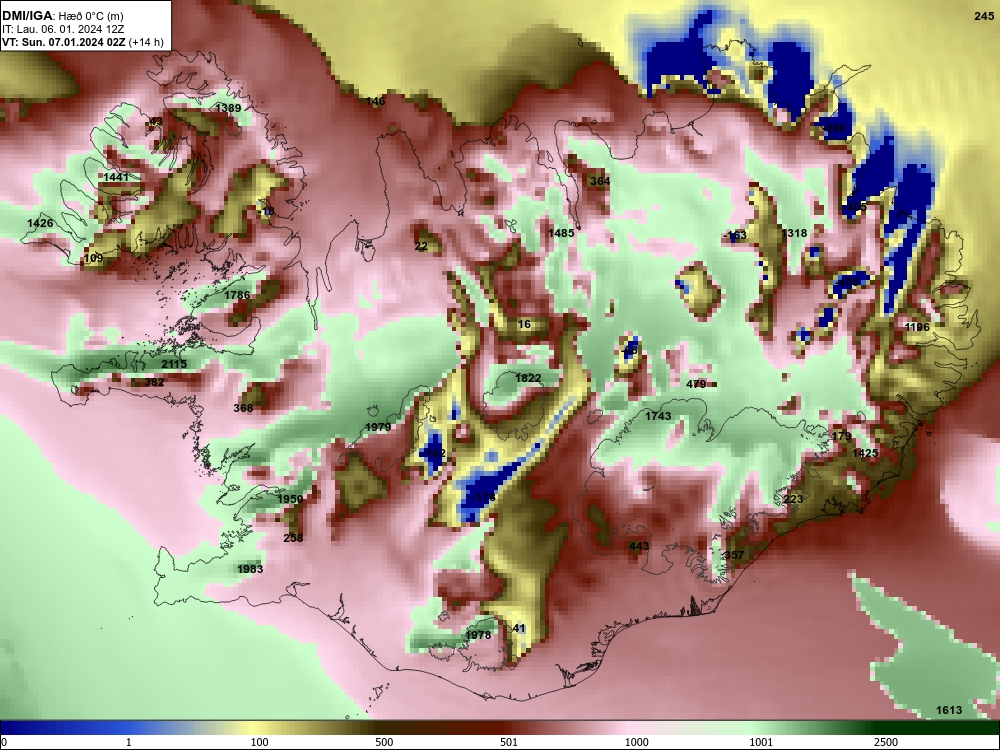Image resolution: width=1000 pixels, height=750 pixels.
Task: Select the negative value -162 in the blue patch
Action: tap(434, 453)
